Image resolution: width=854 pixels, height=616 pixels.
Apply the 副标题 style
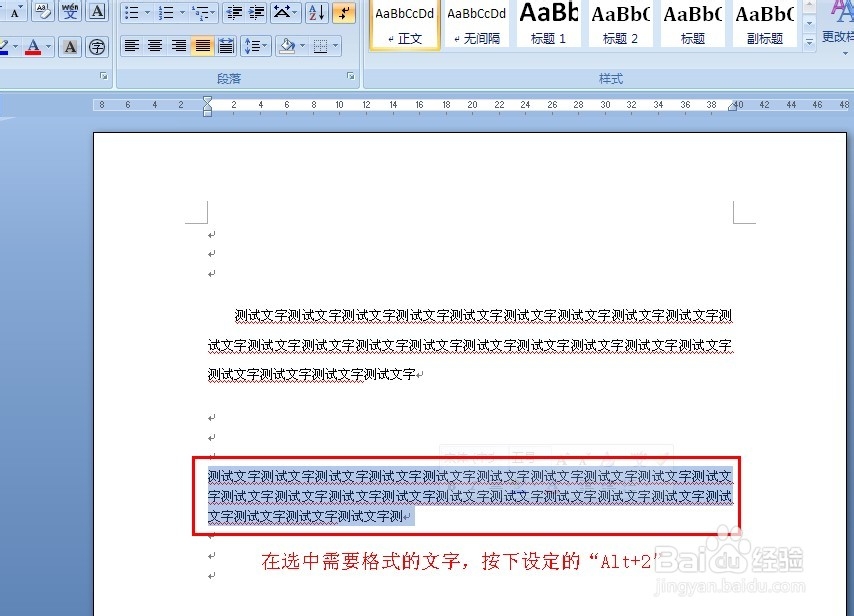click(x=765, y=25)
